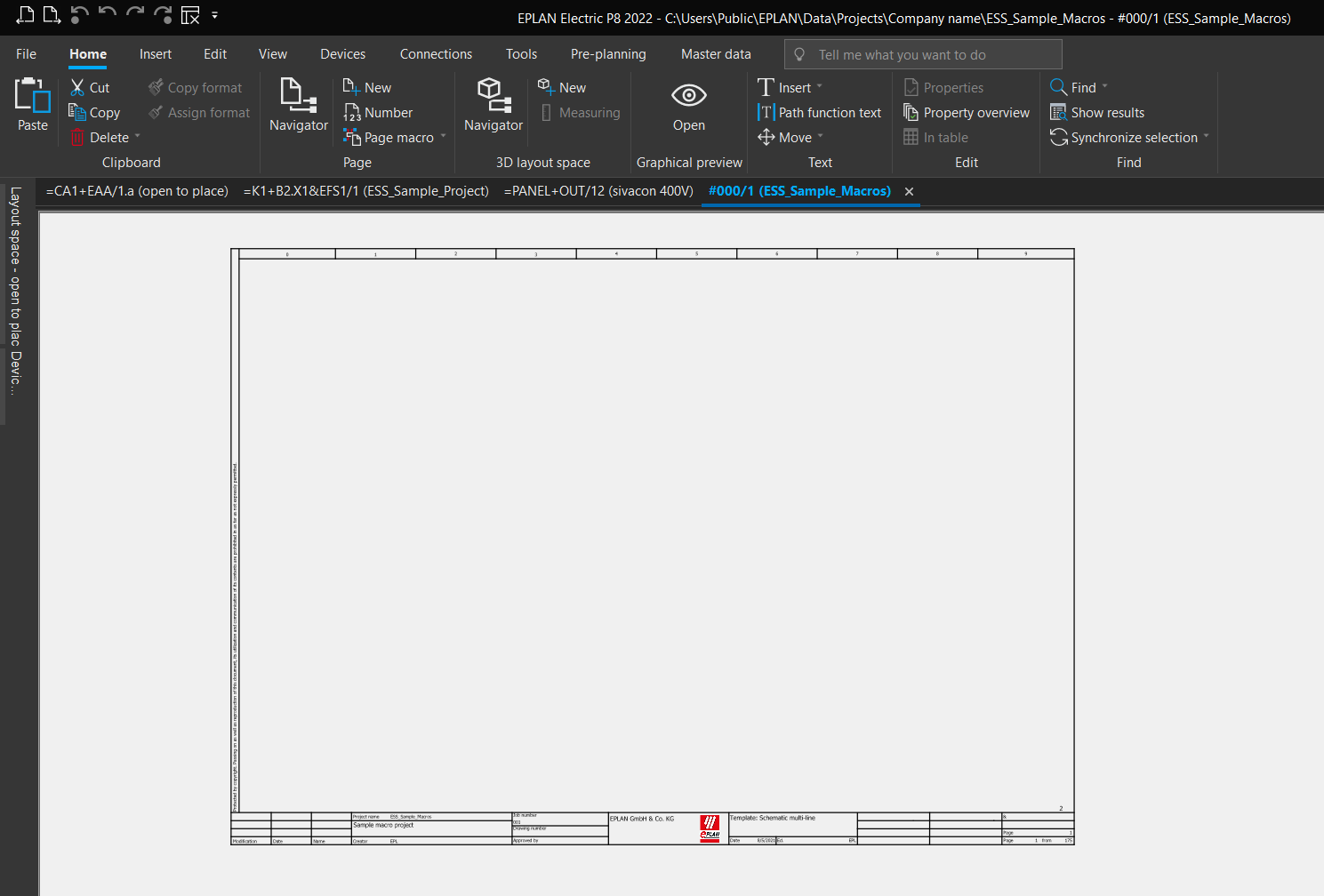Click the Cut scissors icon

click(77, 87)
